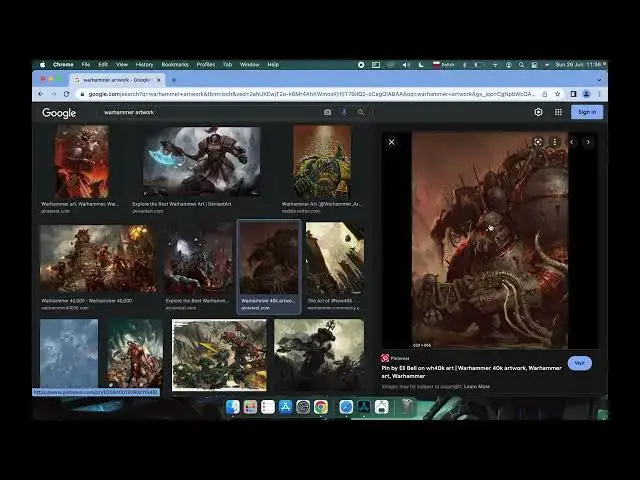Open the File menu

[x=86, y=64]
